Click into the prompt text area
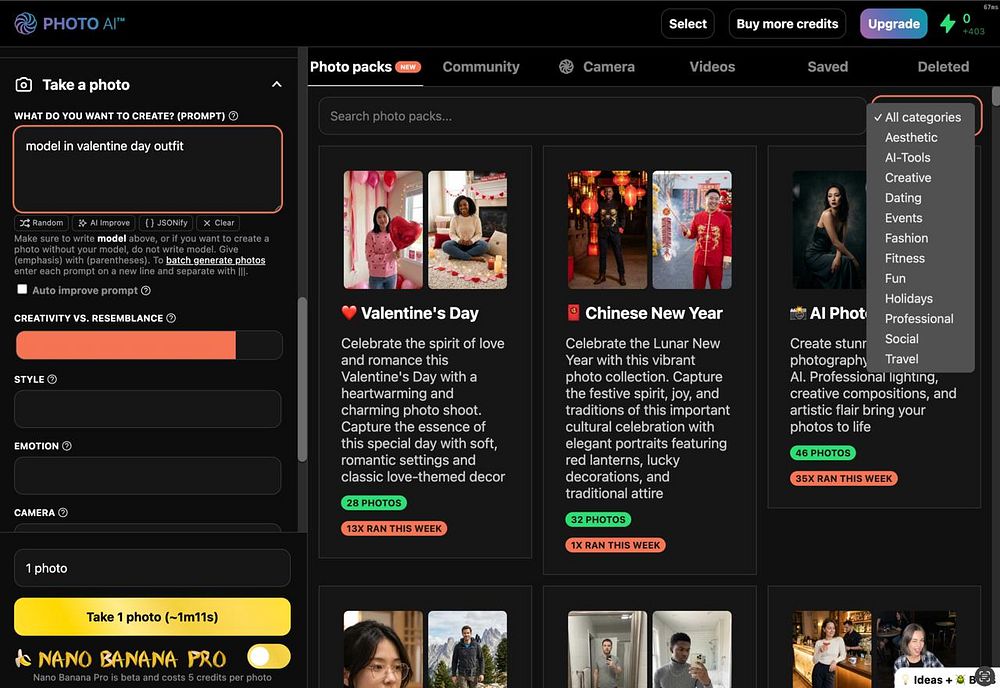This screenshot has height=688, width=1000. coord(147,169)
